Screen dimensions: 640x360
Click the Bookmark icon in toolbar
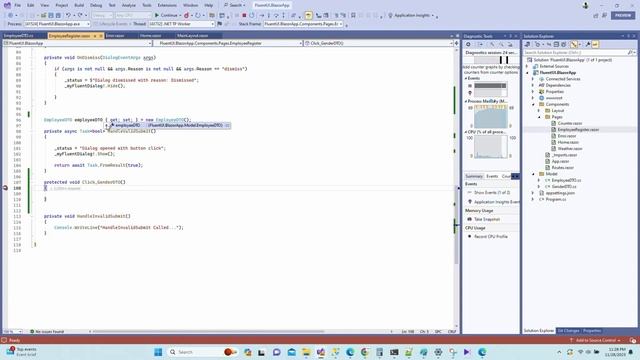[x=353, y=15]
